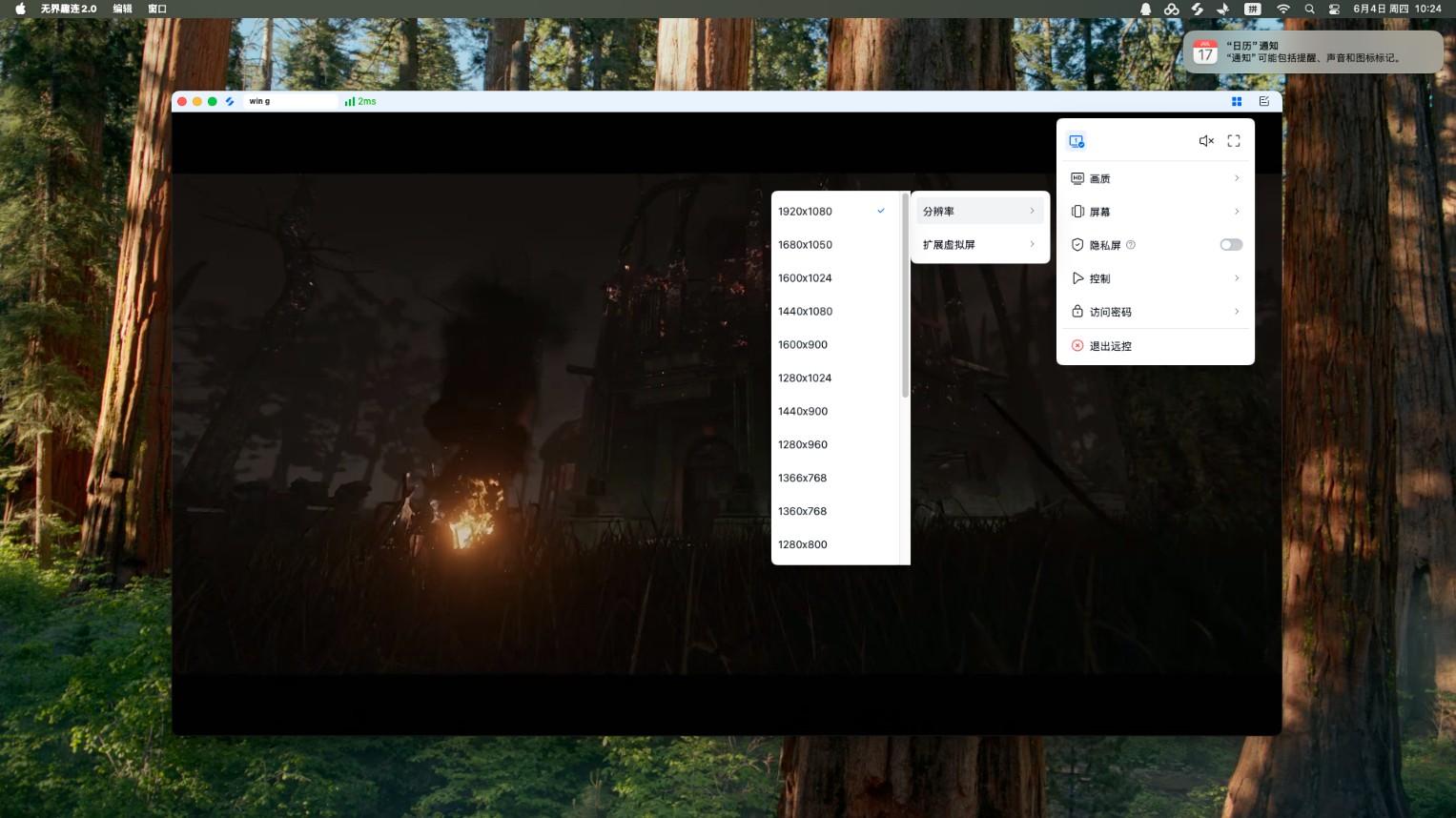Click the Calendar icon in the notification
Viewport: 1456px width, 818px height.
1205,51
